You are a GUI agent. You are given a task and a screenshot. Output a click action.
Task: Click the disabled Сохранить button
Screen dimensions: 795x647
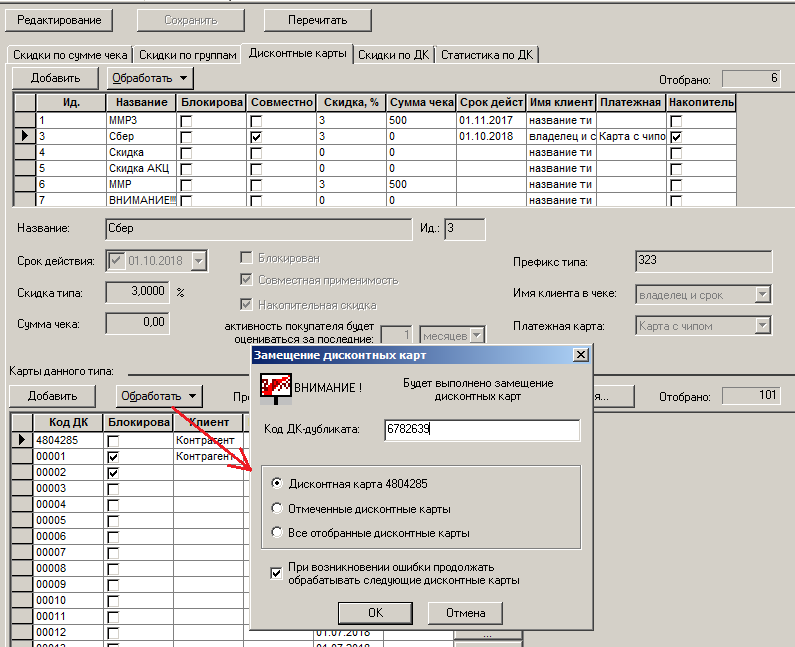pyautogui.click(x=191, y=20)
